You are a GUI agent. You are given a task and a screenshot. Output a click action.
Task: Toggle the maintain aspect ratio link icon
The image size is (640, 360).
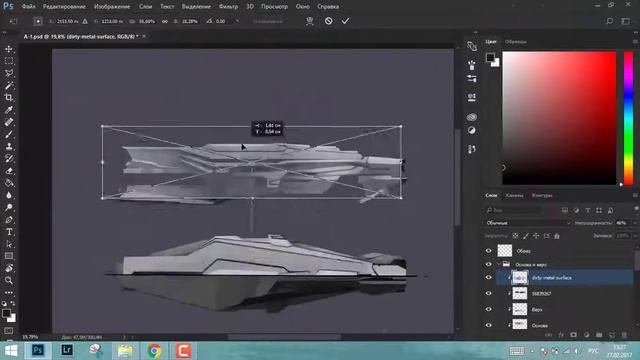(x=165, y=21)
